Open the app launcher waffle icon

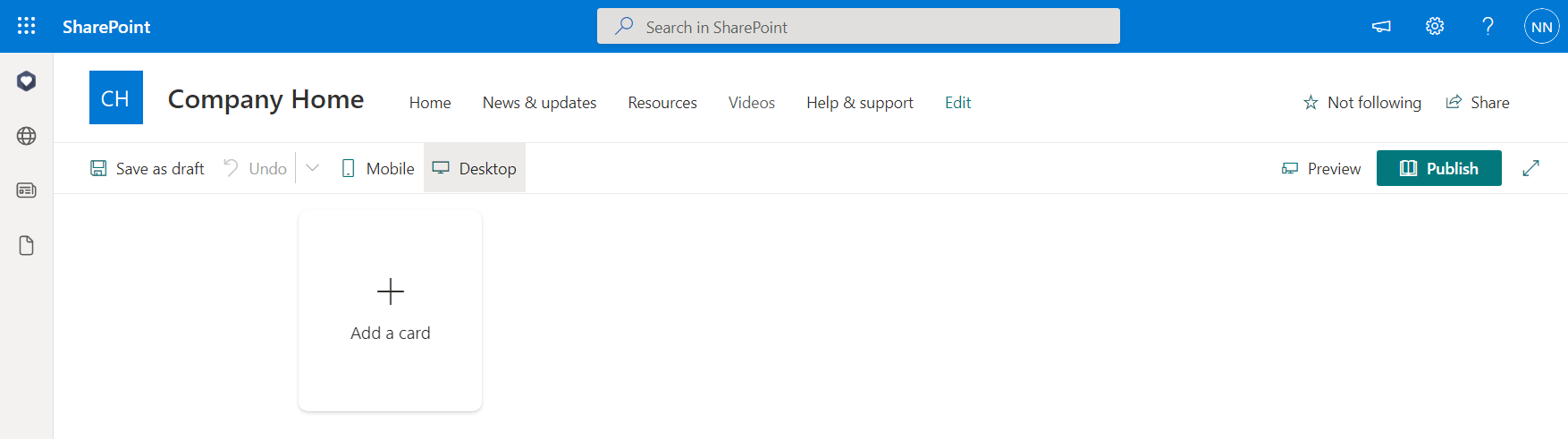point(27,26)
